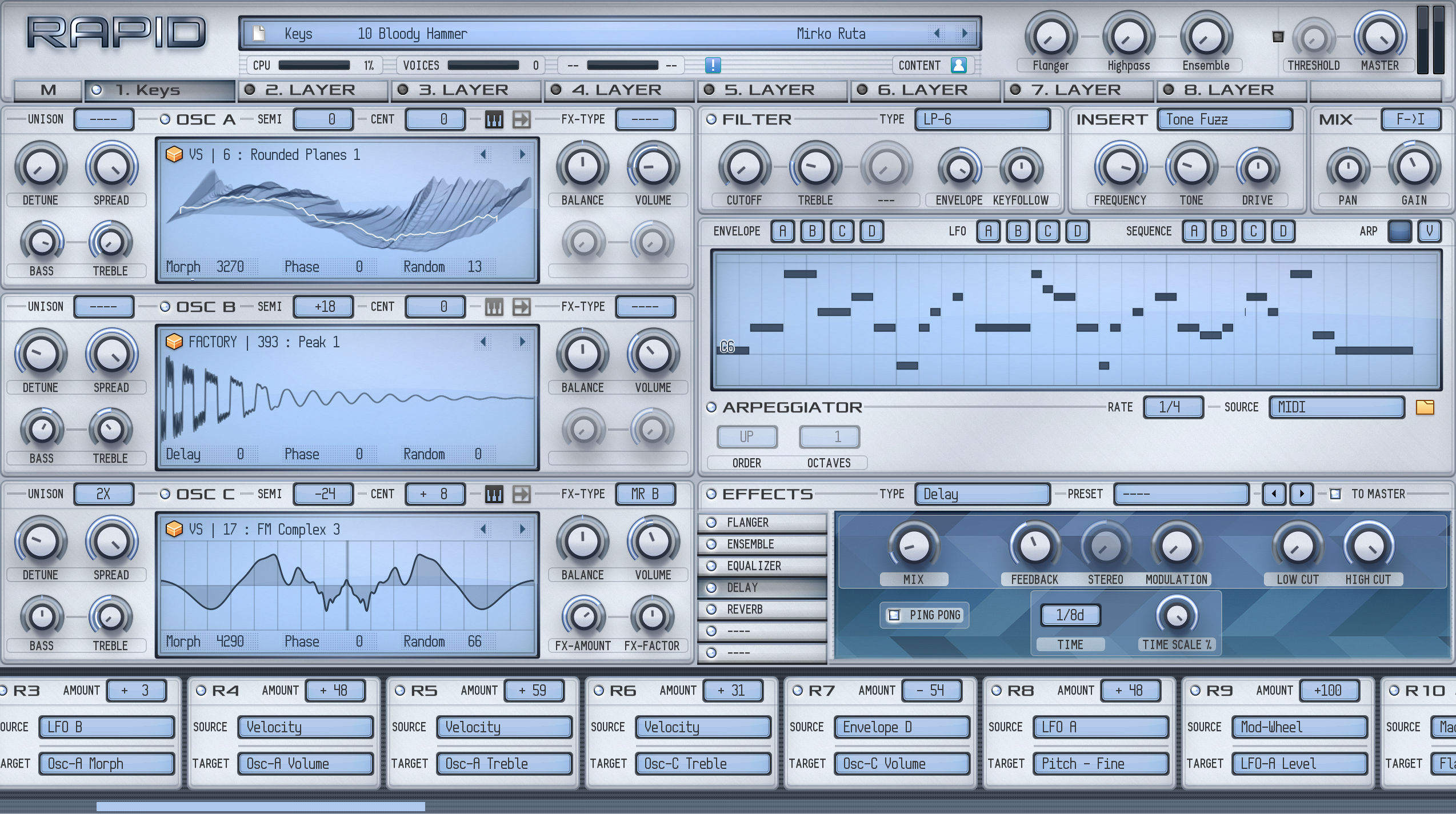The image size is (1456, 814).
Task: Select the 1. Keys layer tab
Action: pyautogui.click(x=160, y=90)
